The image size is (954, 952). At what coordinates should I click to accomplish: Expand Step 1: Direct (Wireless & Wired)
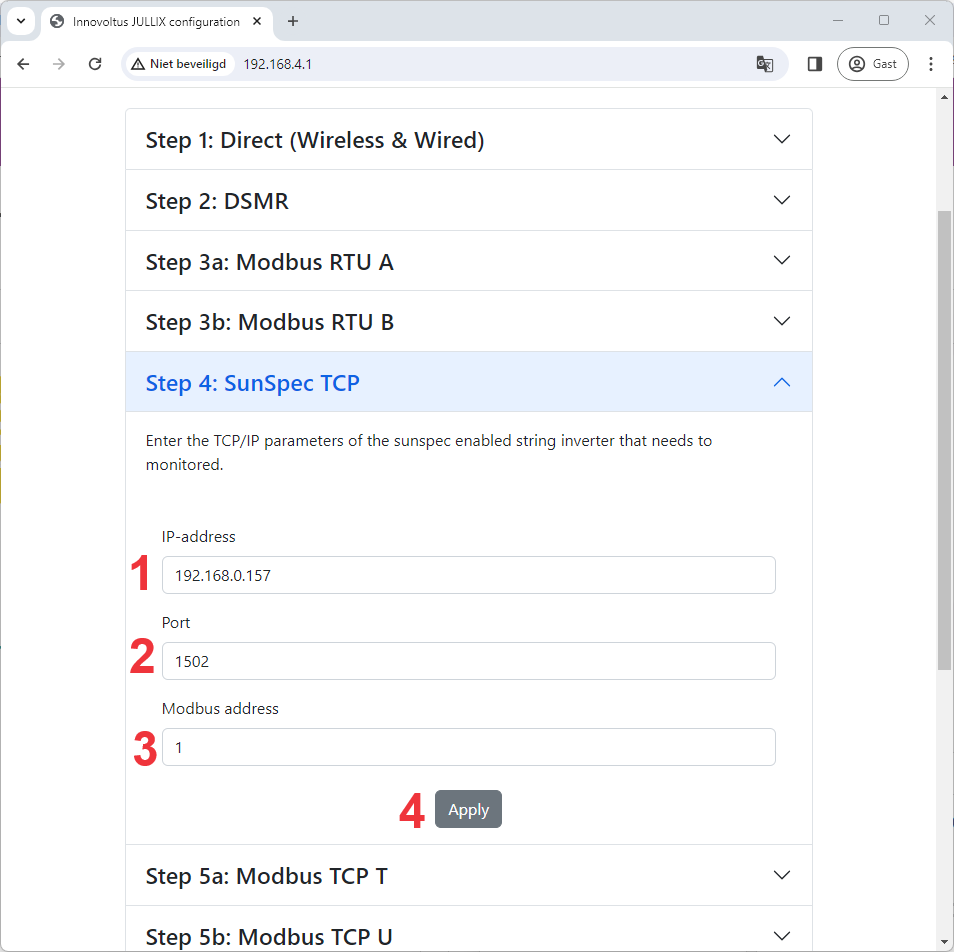point(468,140)
